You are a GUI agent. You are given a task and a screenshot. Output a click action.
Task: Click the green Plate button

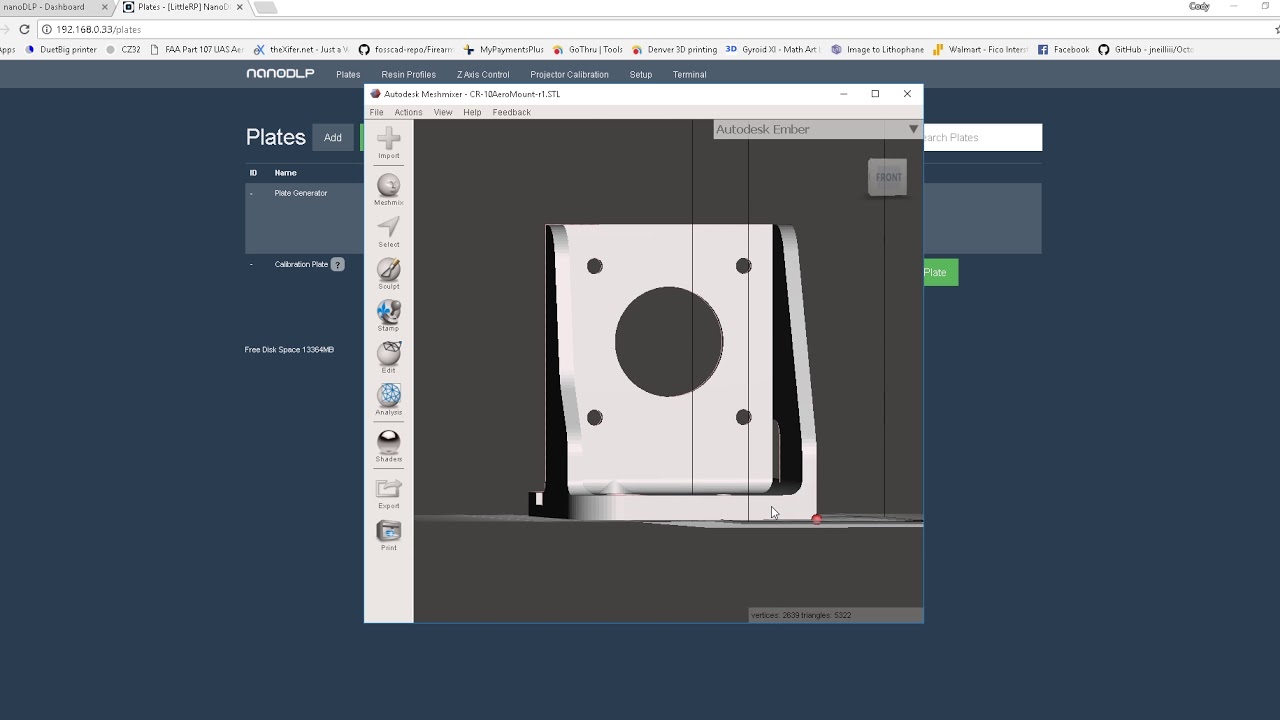pyautogui.click(x=940, y=272)
